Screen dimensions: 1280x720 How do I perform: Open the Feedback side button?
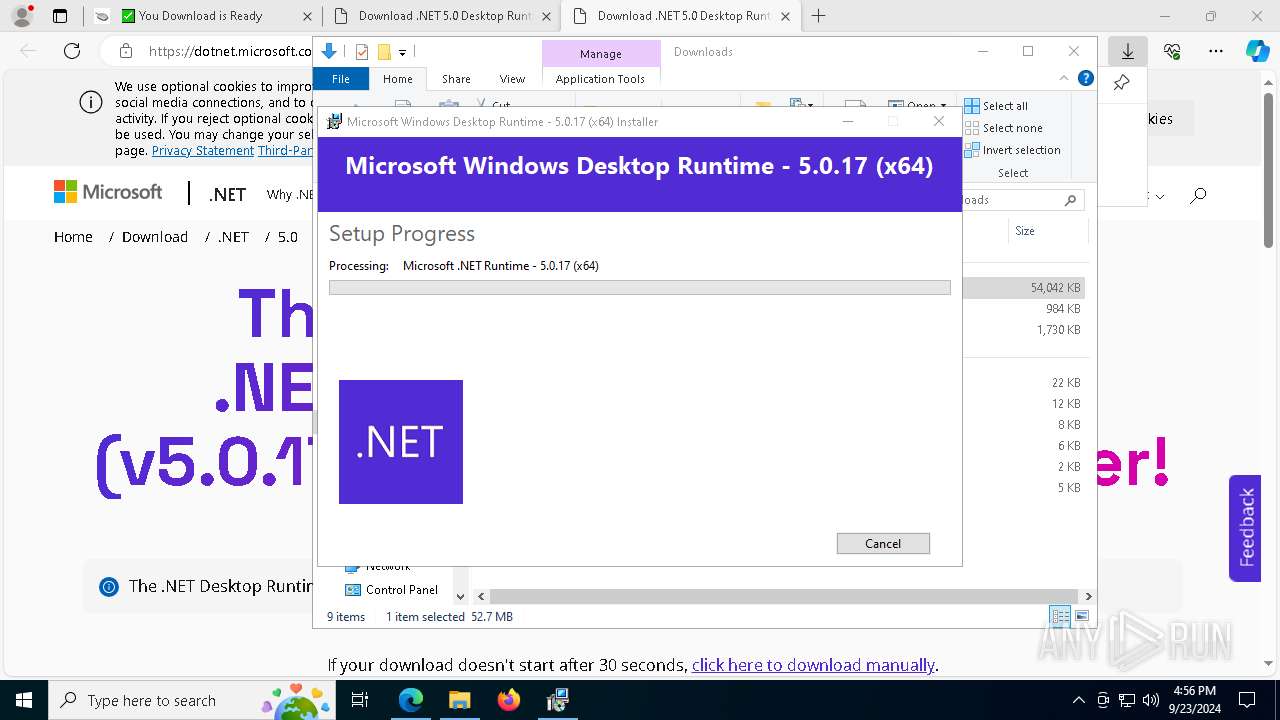coord(1245,528)
